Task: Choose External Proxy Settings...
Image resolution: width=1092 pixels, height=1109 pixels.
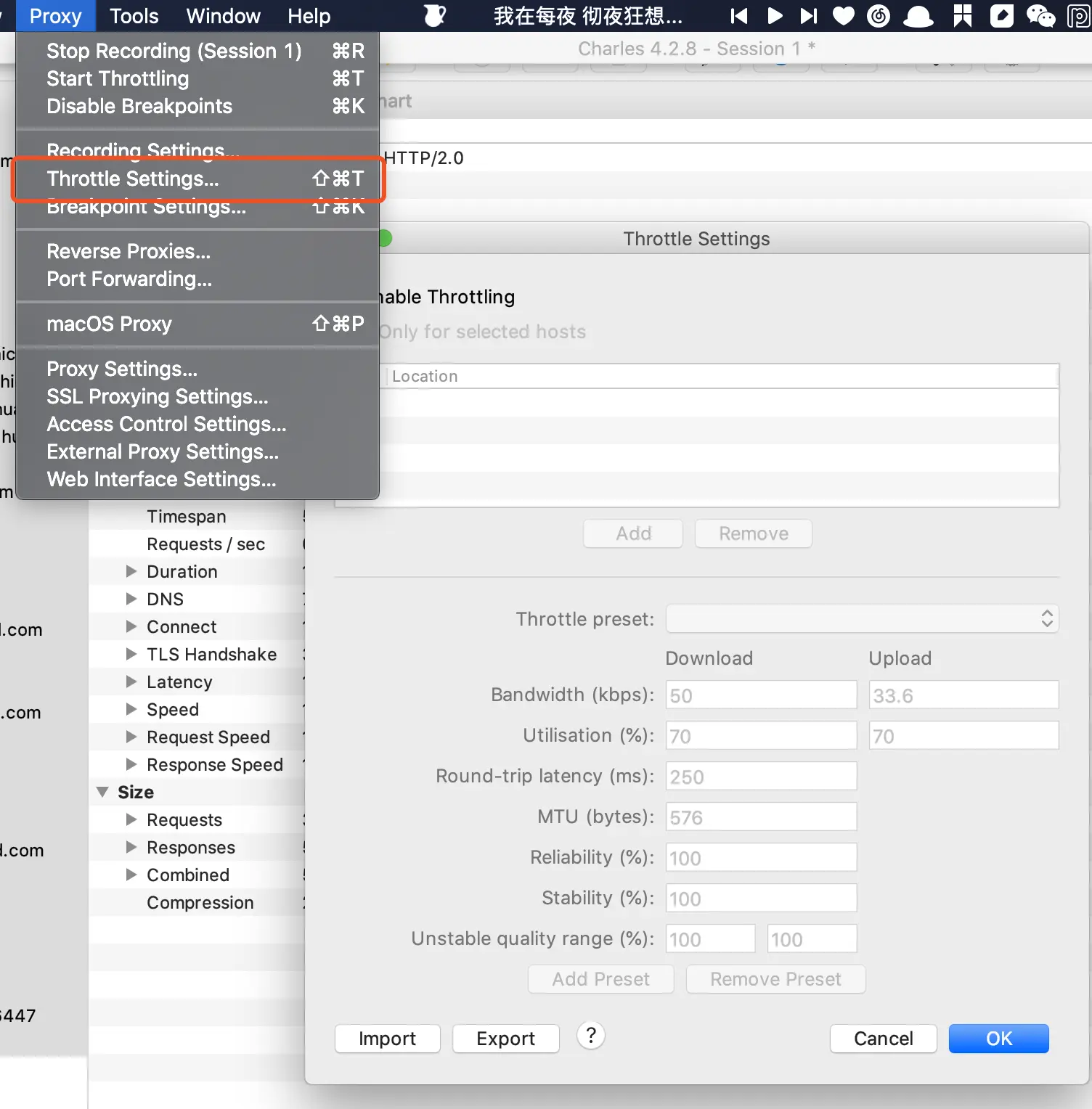Action: [x=197, y=451]
